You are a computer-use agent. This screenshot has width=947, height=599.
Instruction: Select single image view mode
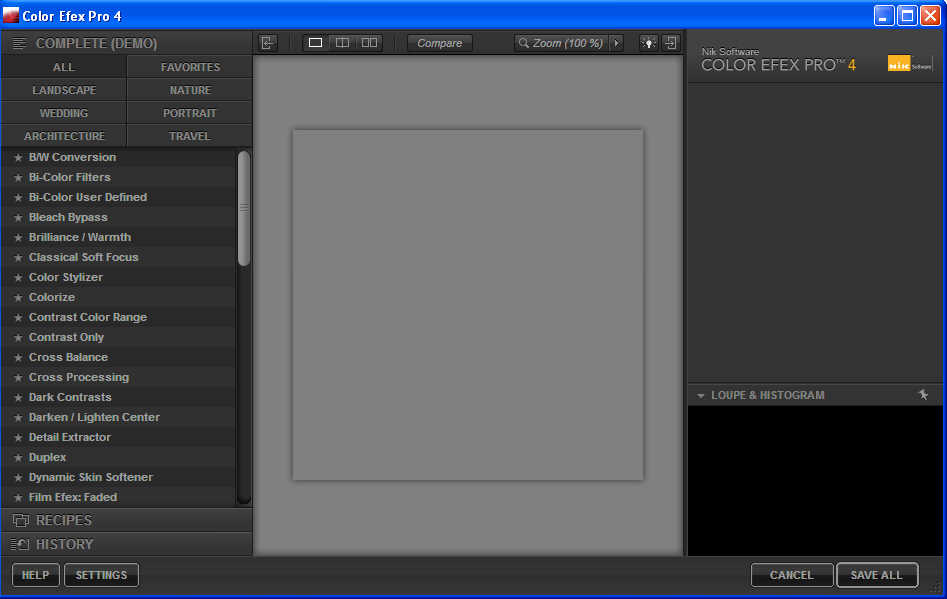point(315,43)
